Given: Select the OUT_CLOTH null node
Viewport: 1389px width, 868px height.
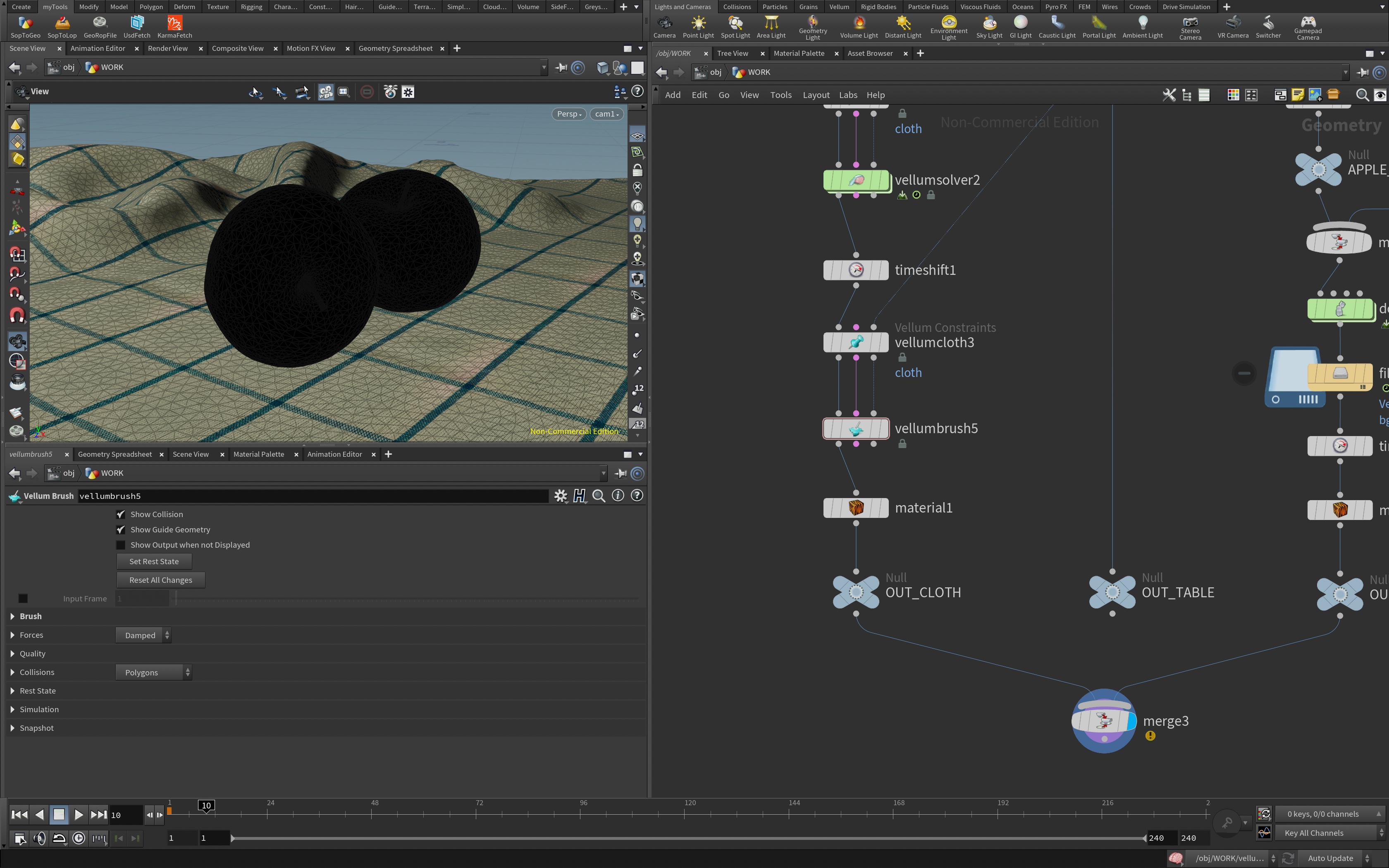Looking at the screenshot, I should pyautogui.click(x=856, y=592).
